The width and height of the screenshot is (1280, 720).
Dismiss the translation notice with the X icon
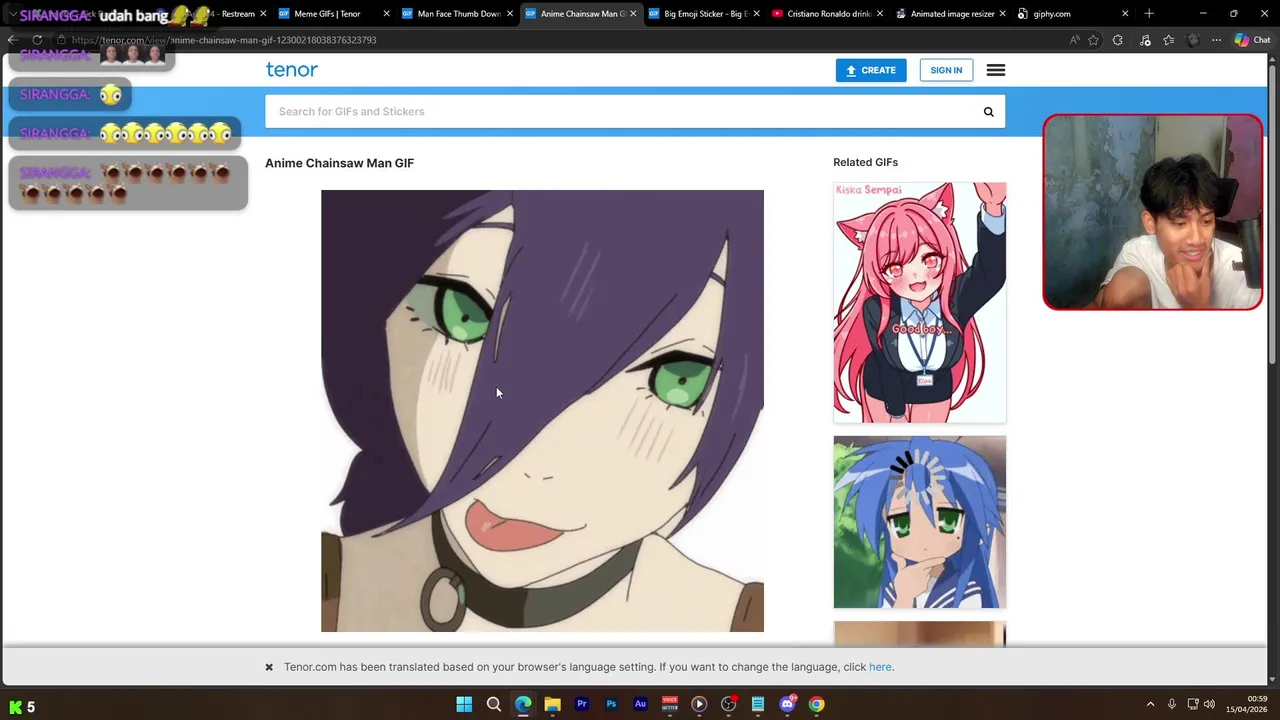pos(269,667)
